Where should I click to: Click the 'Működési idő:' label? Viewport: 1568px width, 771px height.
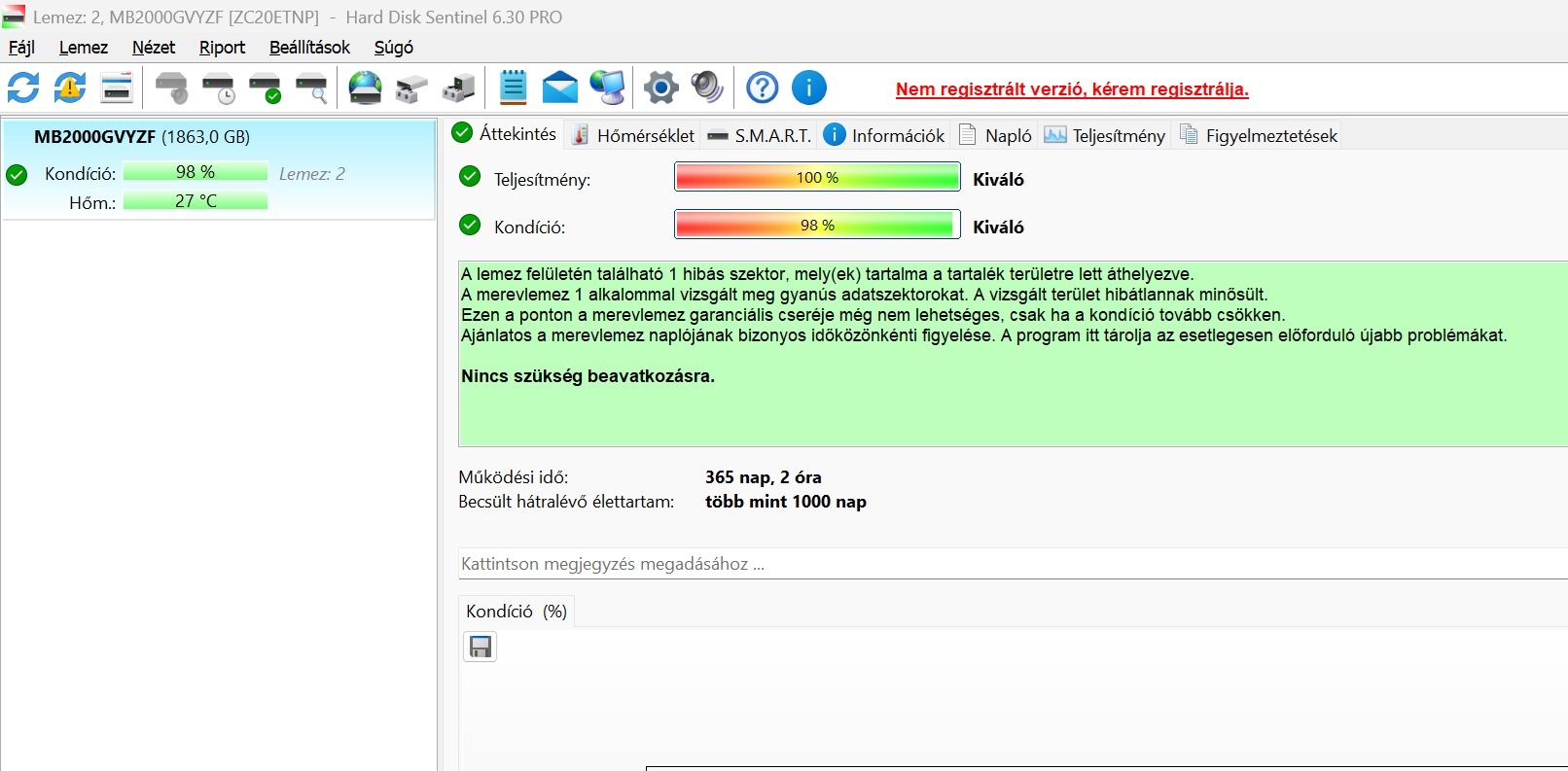pyautogui.click(x=514, y=477)
